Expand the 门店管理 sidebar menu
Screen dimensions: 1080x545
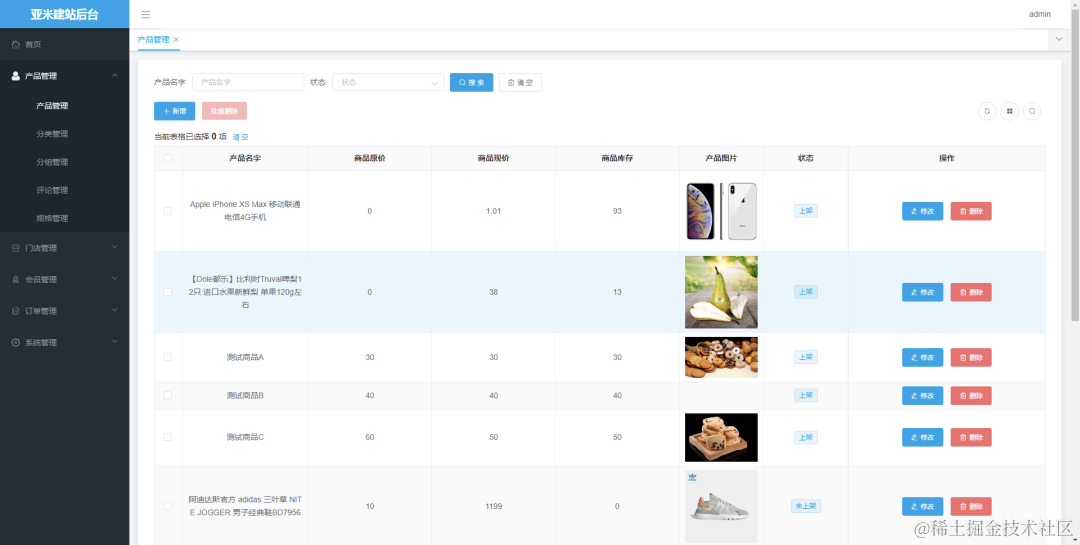(x=64, y=248)
